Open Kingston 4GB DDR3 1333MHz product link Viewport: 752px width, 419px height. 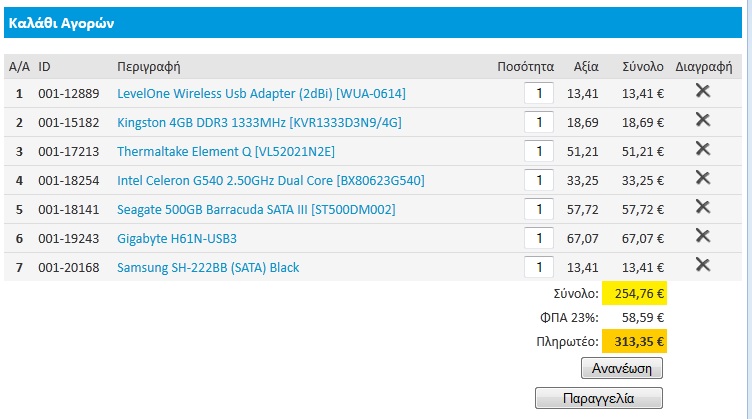click(259, 123)
